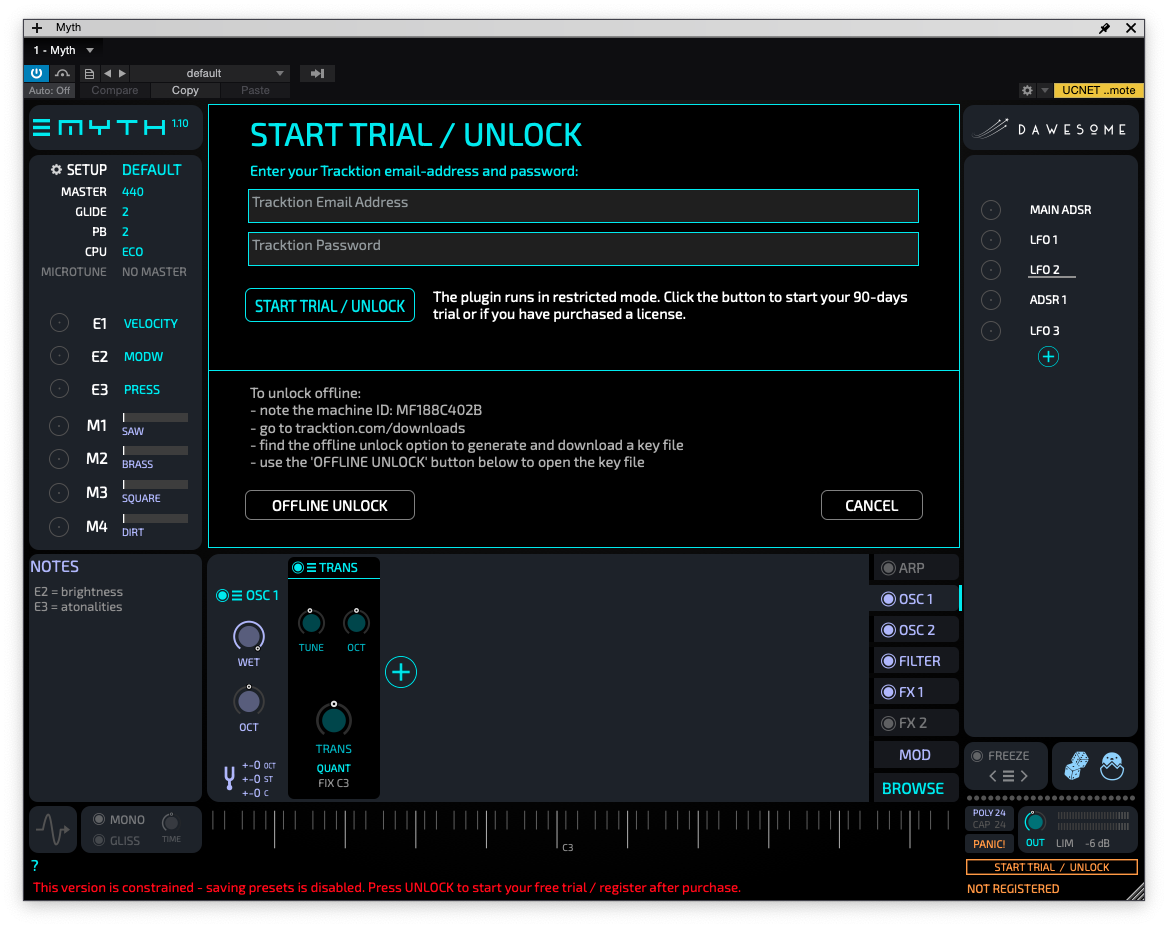
Task: Open the MICROTUNE NO MASTER selector
Action: [154, 272]
